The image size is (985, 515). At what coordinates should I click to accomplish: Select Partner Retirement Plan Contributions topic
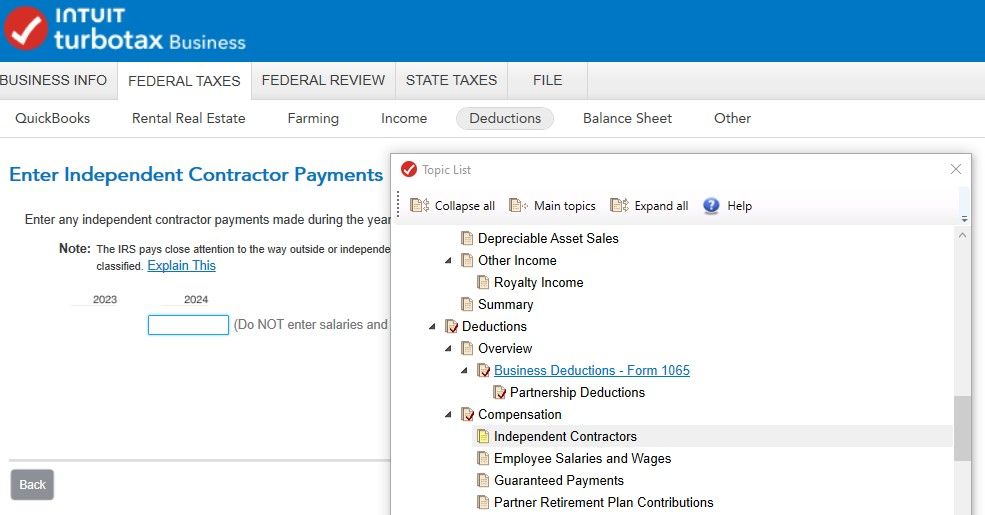pyautogui.click(x=604, y=502)
